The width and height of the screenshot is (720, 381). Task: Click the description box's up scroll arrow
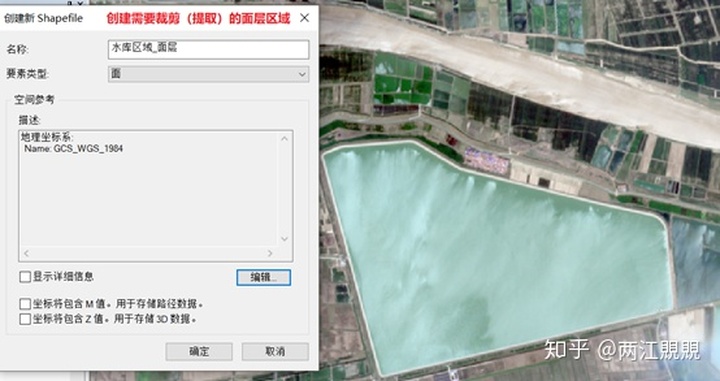(284, 139)
